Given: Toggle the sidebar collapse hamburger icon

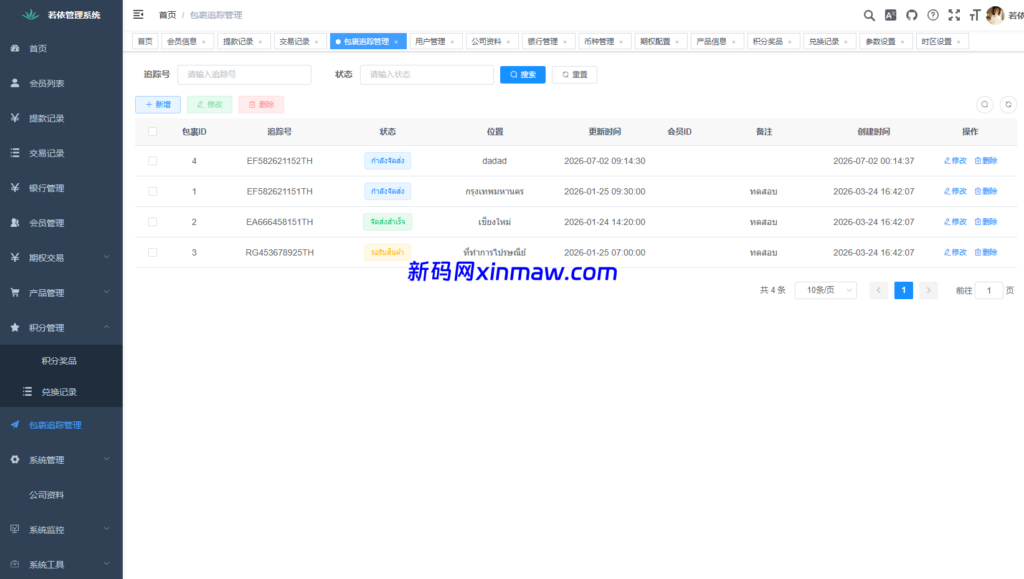Looking at the screenshot, I should (138, 14).
